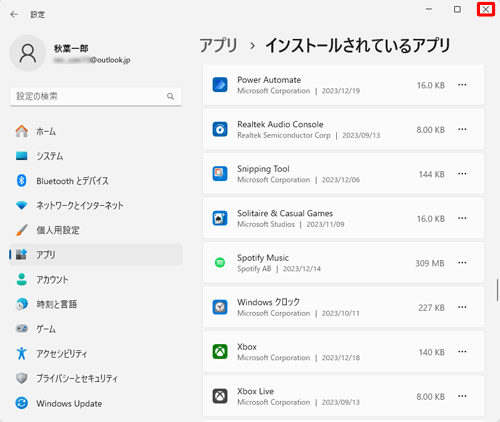Click the Spotify Music app name
This screenshot has width=500, height=422.
[263, 258]
